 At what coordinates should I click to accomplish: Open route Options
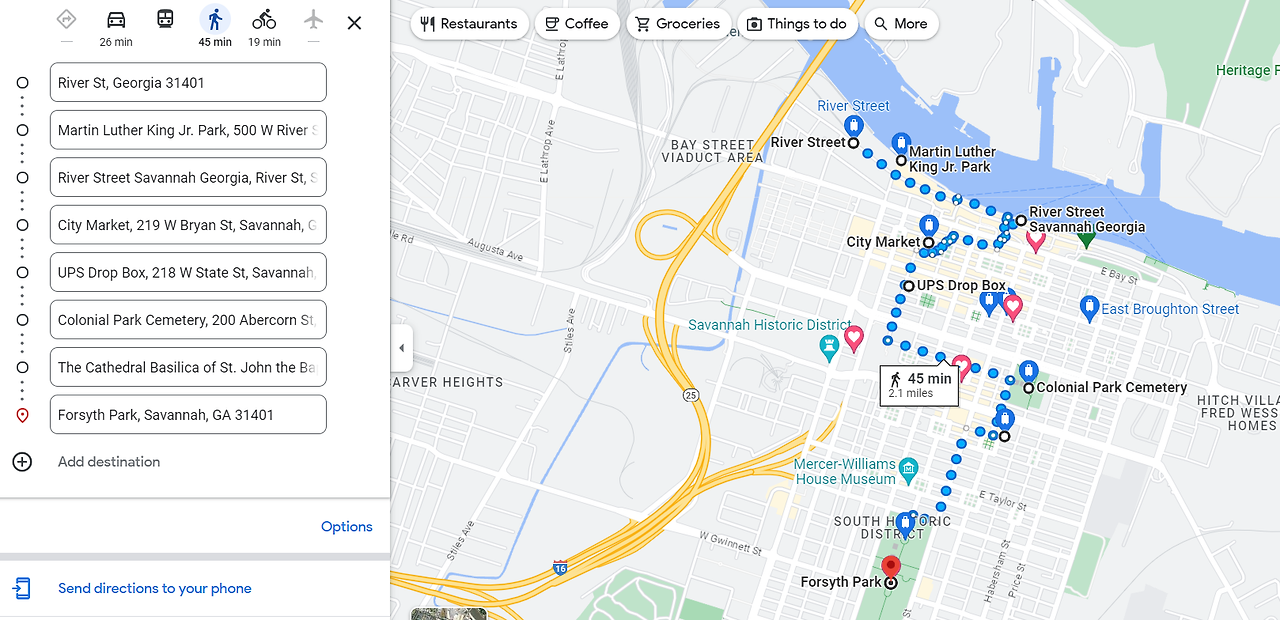(x=347, y=527)
